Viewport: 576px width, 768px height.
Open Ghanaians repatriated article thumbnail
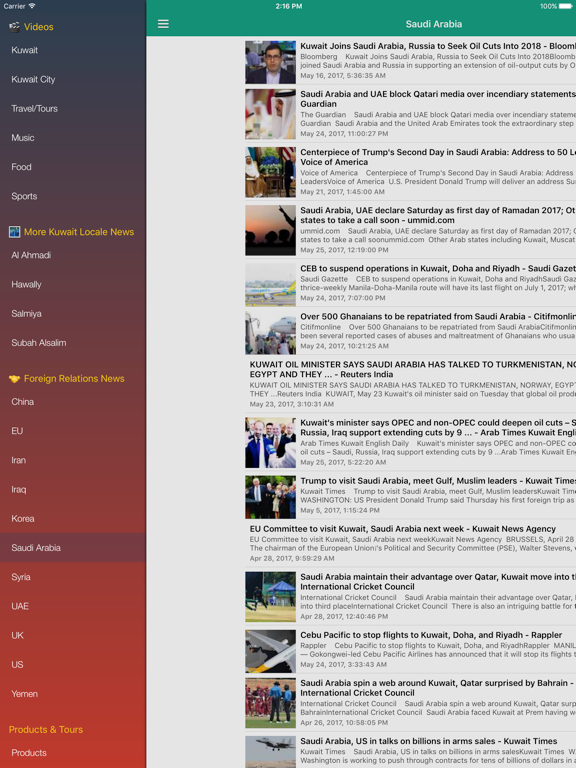(x=270, y=333)
